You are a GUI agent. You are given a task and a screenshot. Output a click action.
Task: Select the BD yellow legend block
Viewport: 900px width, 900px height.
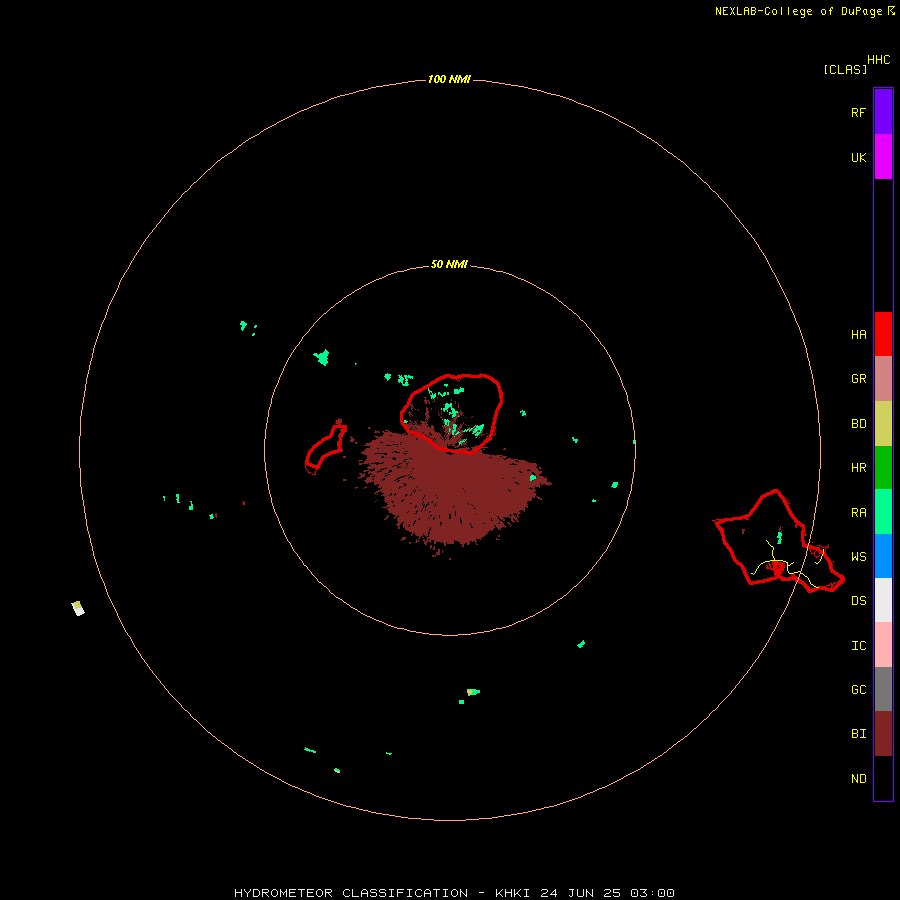click(883, 424)
